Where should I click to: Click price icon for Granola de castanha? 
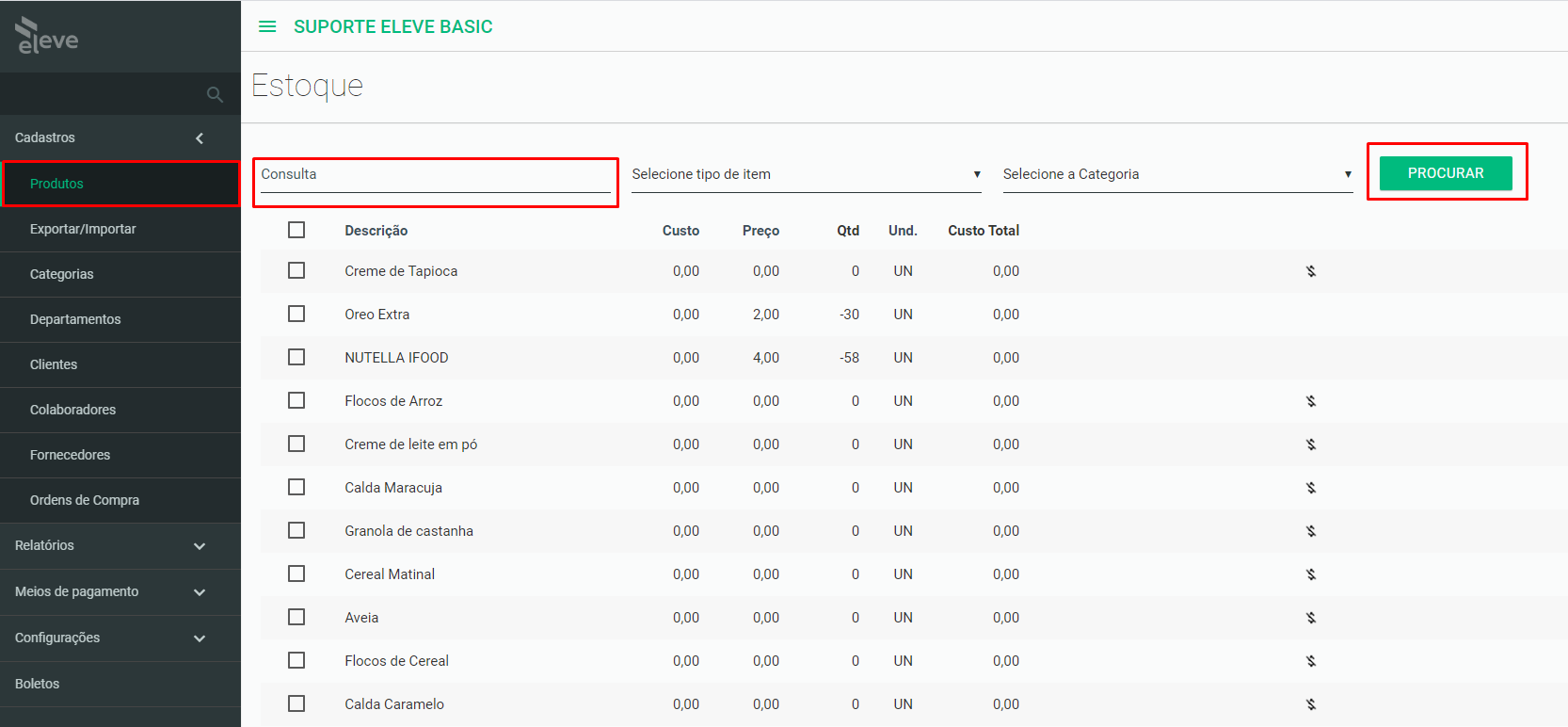(1310, 531)
